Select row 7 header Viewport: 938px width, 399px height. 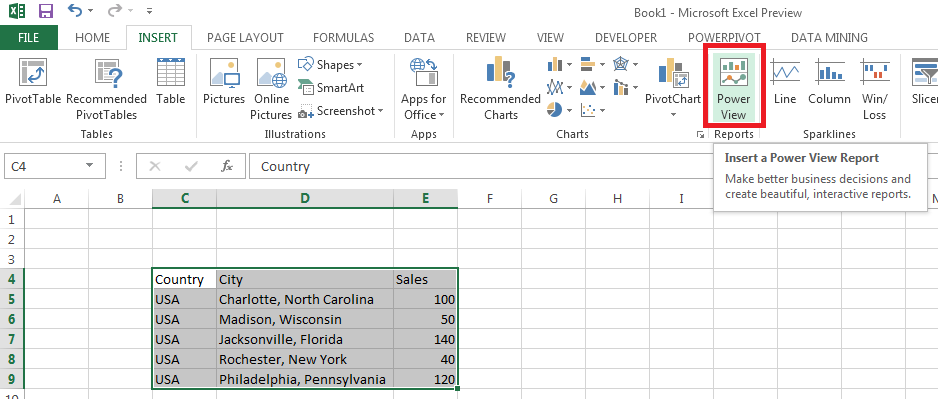(x=12, y=339)
